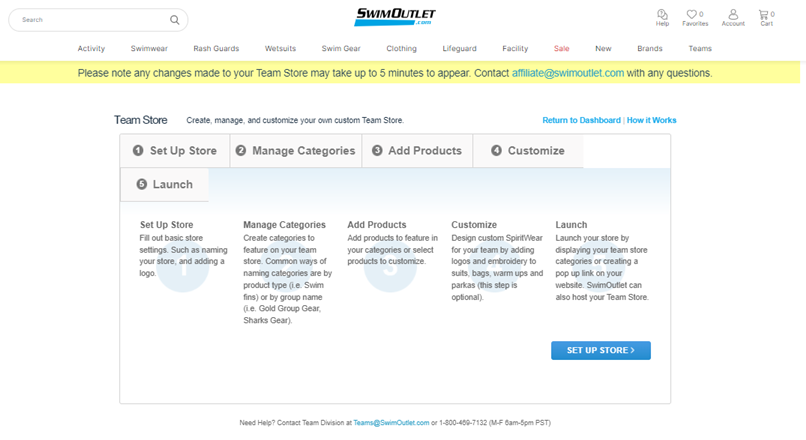Image resolution: width=806 pixels, height=440 pixels.
Task: Open the Rash Guards menu
Action: click(216, 48)
